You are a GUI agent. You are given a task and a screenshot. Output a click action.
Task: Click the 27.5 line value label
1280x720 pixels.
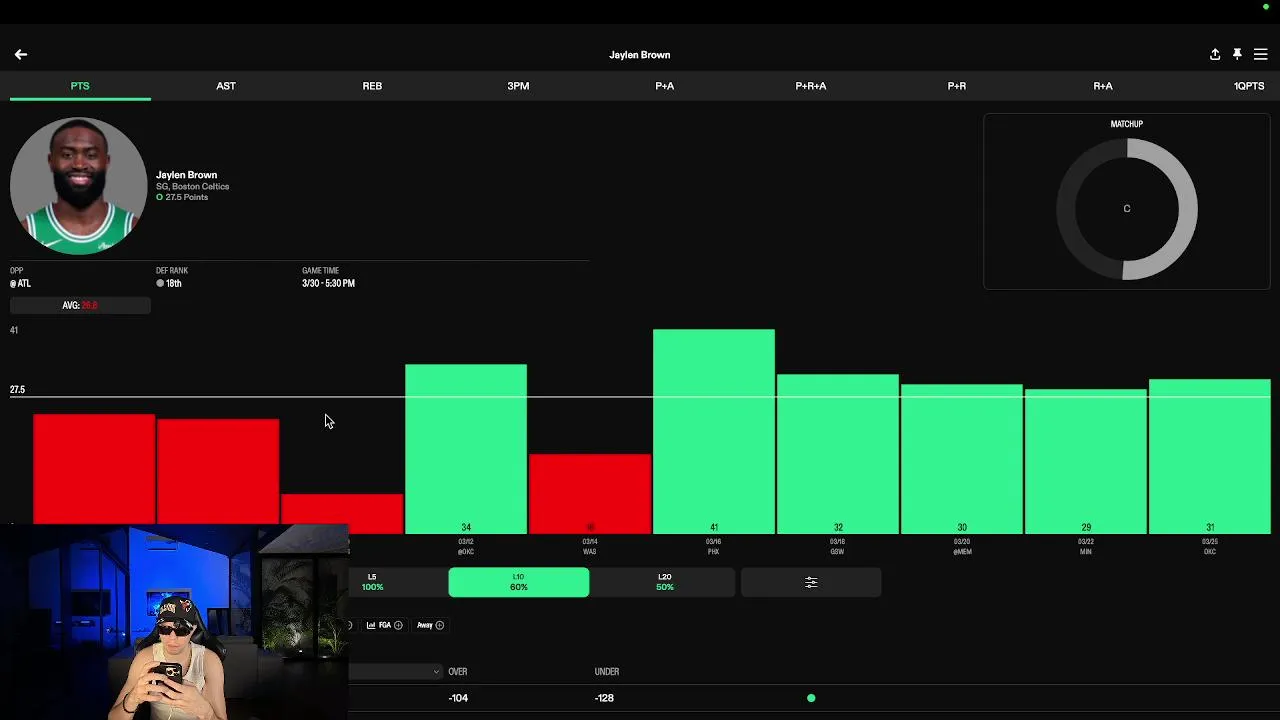17,390
